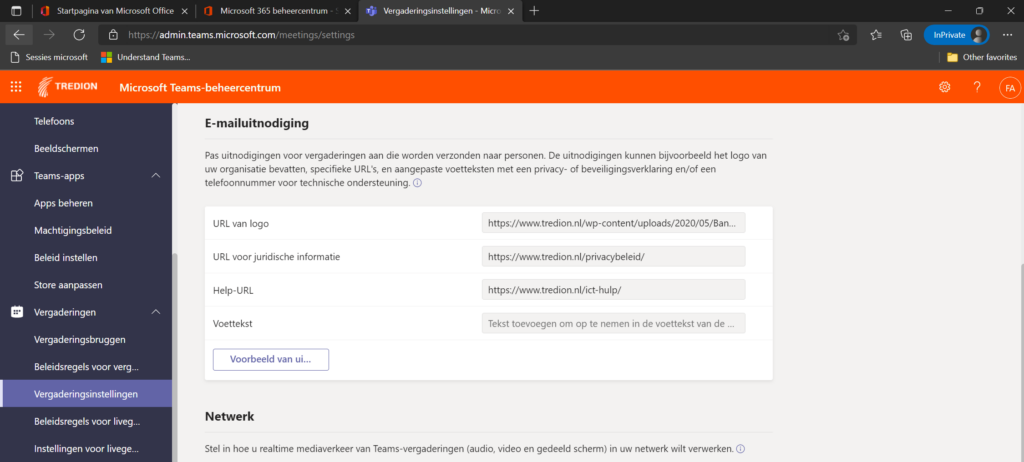This screenshot has width=1024, height=462.
Task: Switch to Microsoft 365 beheercentrum tab
Action: tap(278, 11)
